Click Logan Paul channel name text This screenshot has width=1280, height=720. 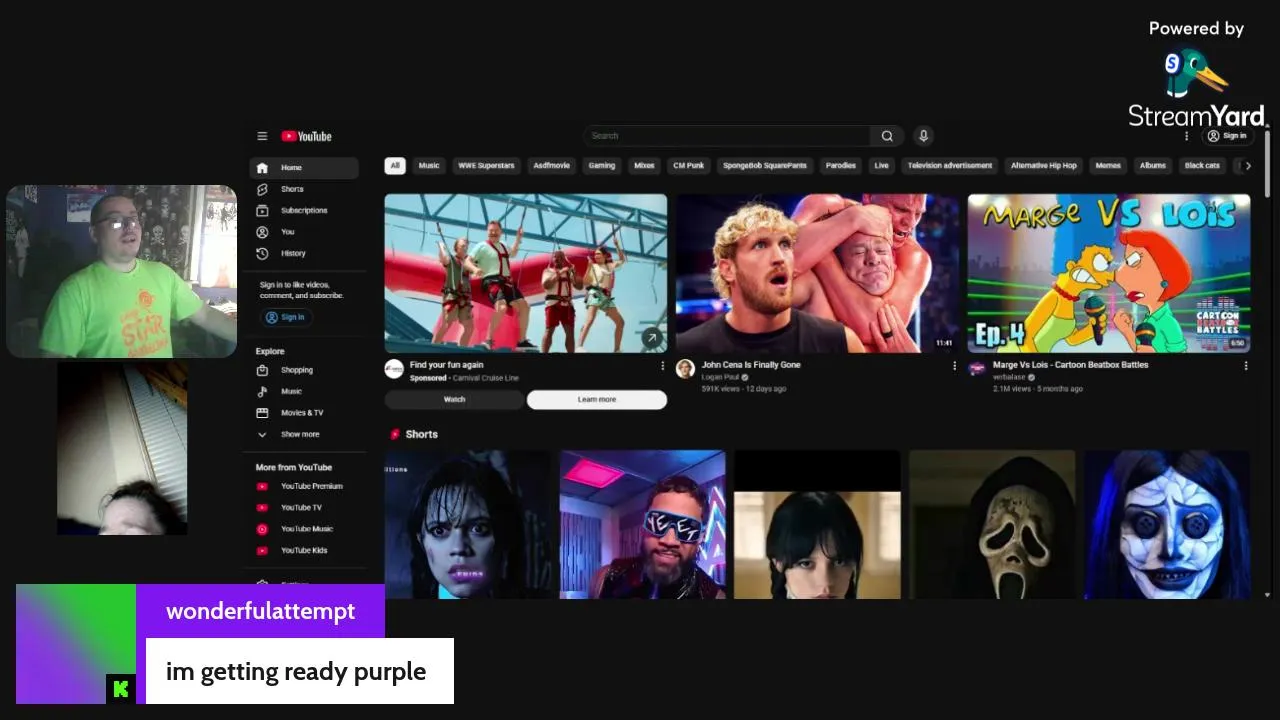[x=720, y=377]
